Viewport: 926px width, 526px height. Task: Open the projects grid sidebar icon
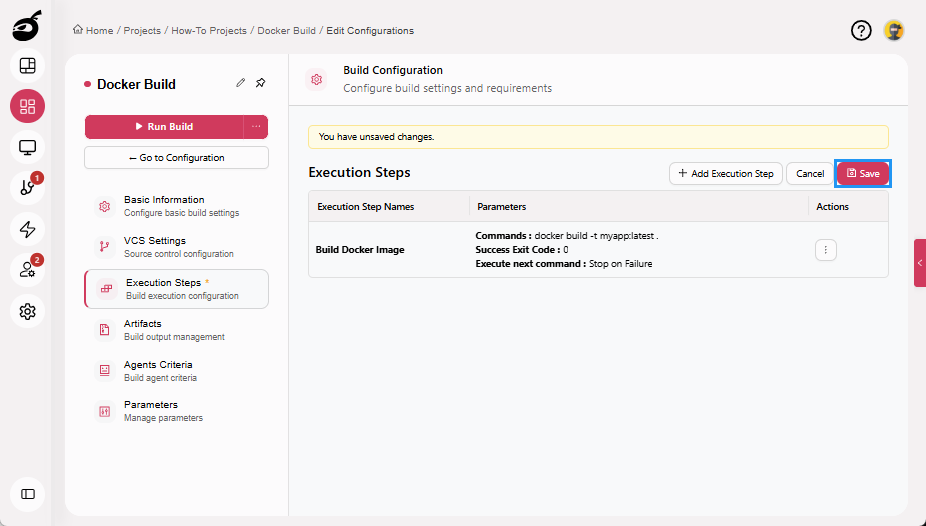click(27, 106)
